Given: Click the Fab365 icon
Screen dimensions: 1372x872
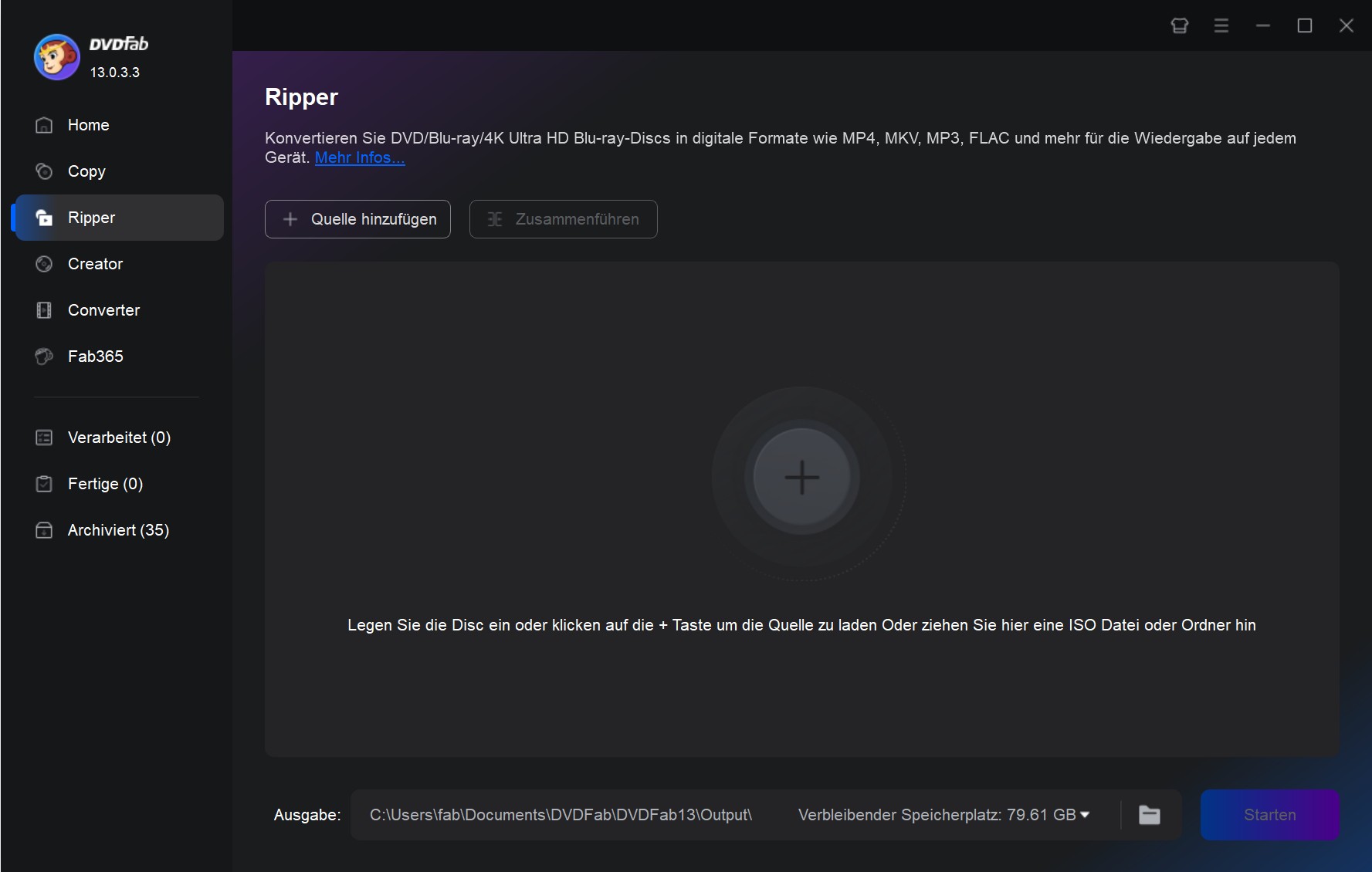Looking at the screenshot, I should tap(44, 357).
